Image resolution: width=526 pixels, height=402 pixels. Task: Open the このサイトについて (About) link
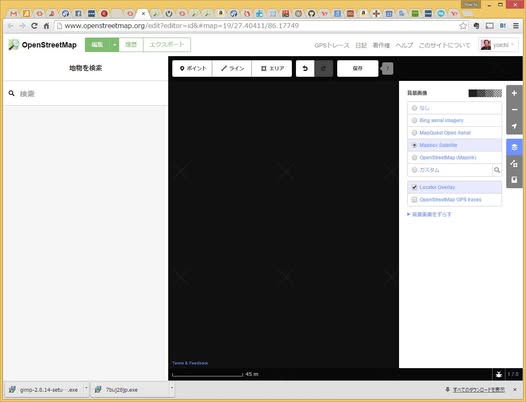point(444,45)
